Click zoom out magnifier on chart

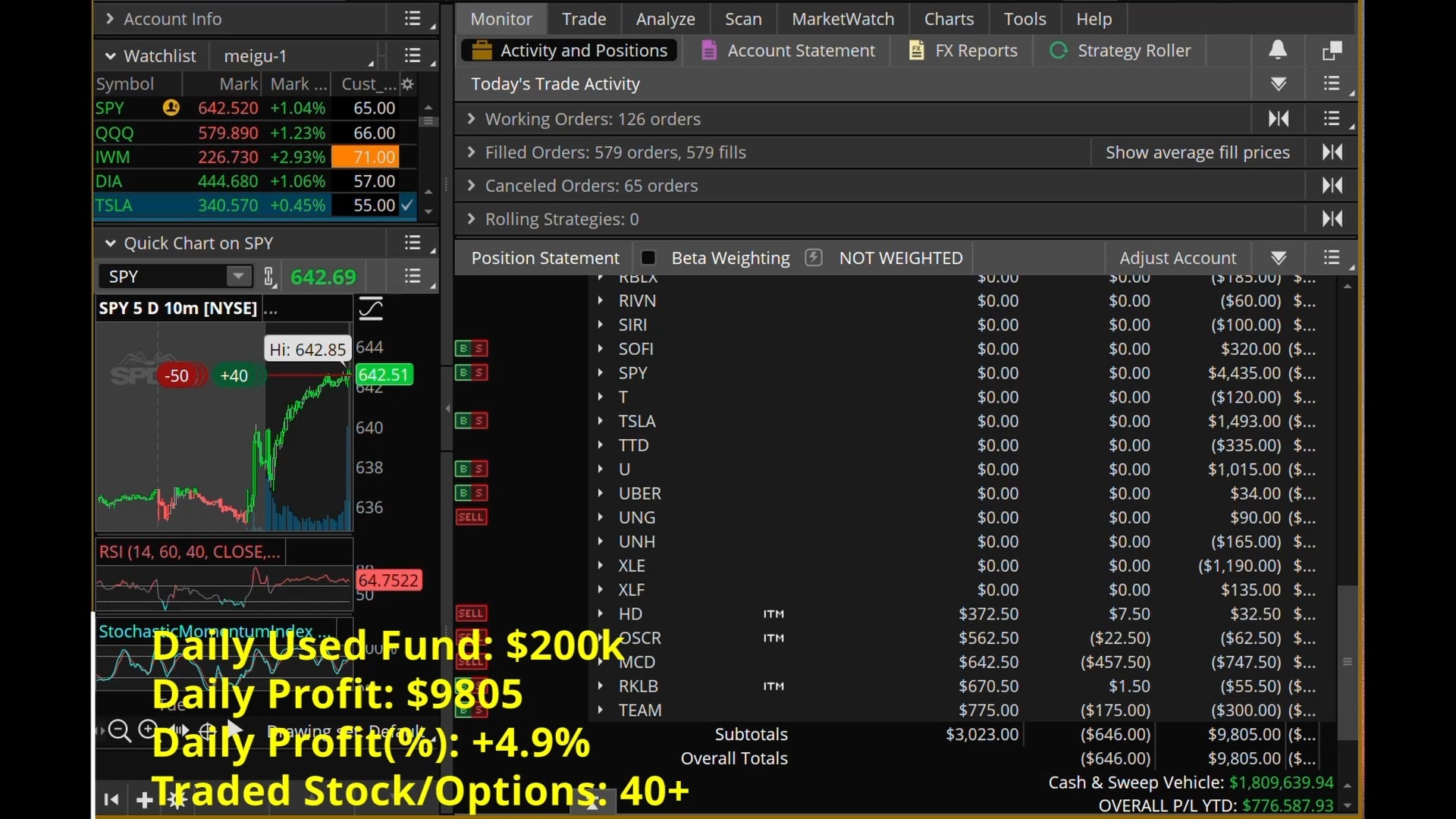120,730
